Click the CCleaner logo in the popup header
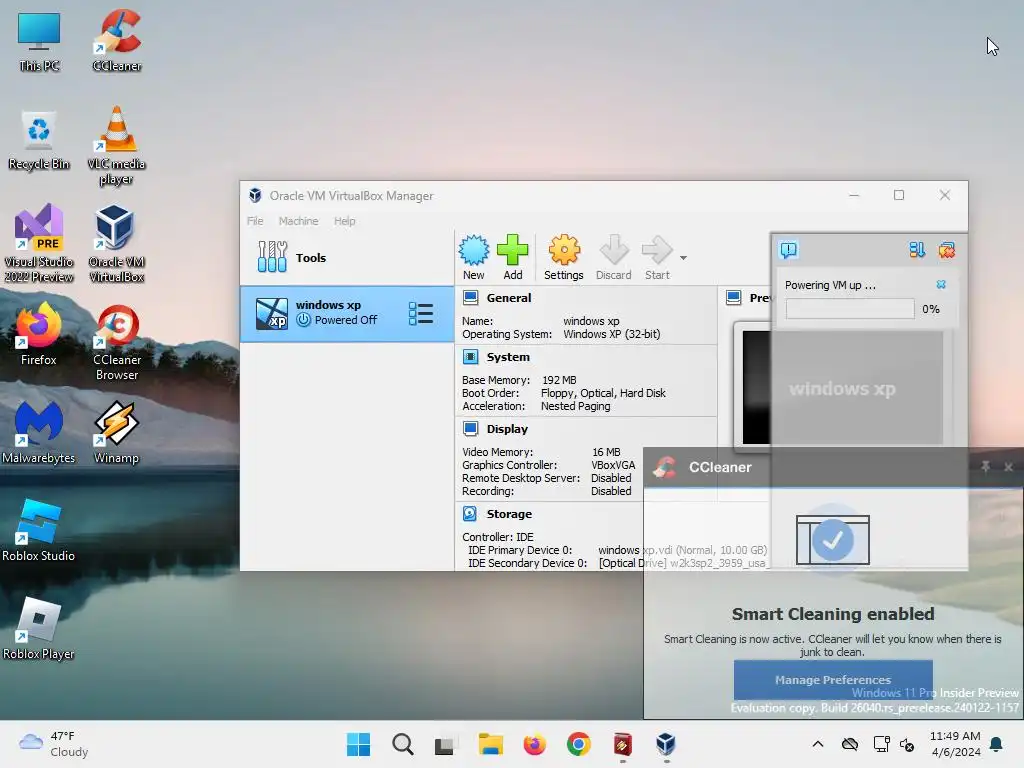Viewport: 1024px width, 768px height. [x=665, y=467]
